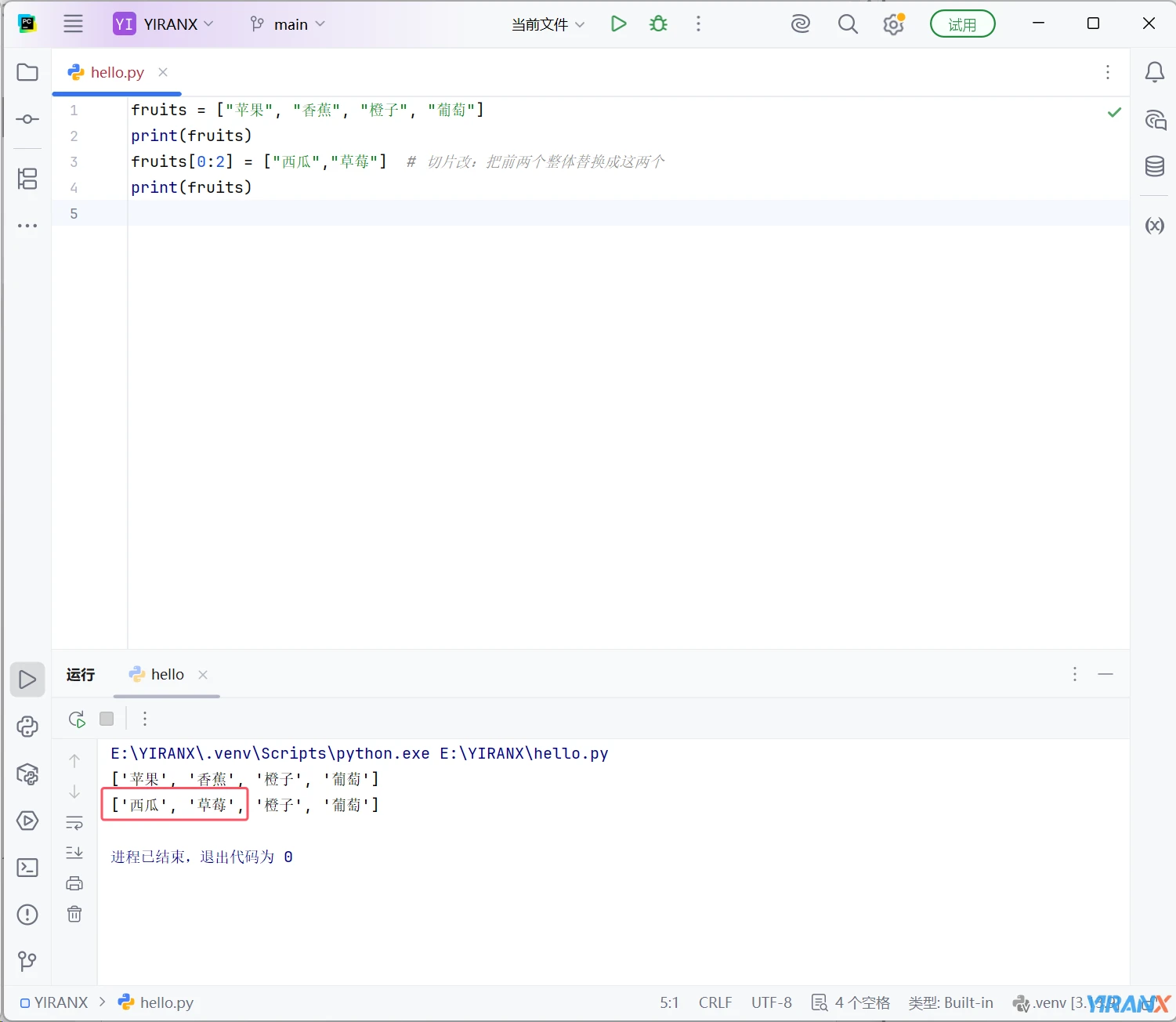Toggle scroll to end in console
Screen dimensions: 1176x1022
74,853
